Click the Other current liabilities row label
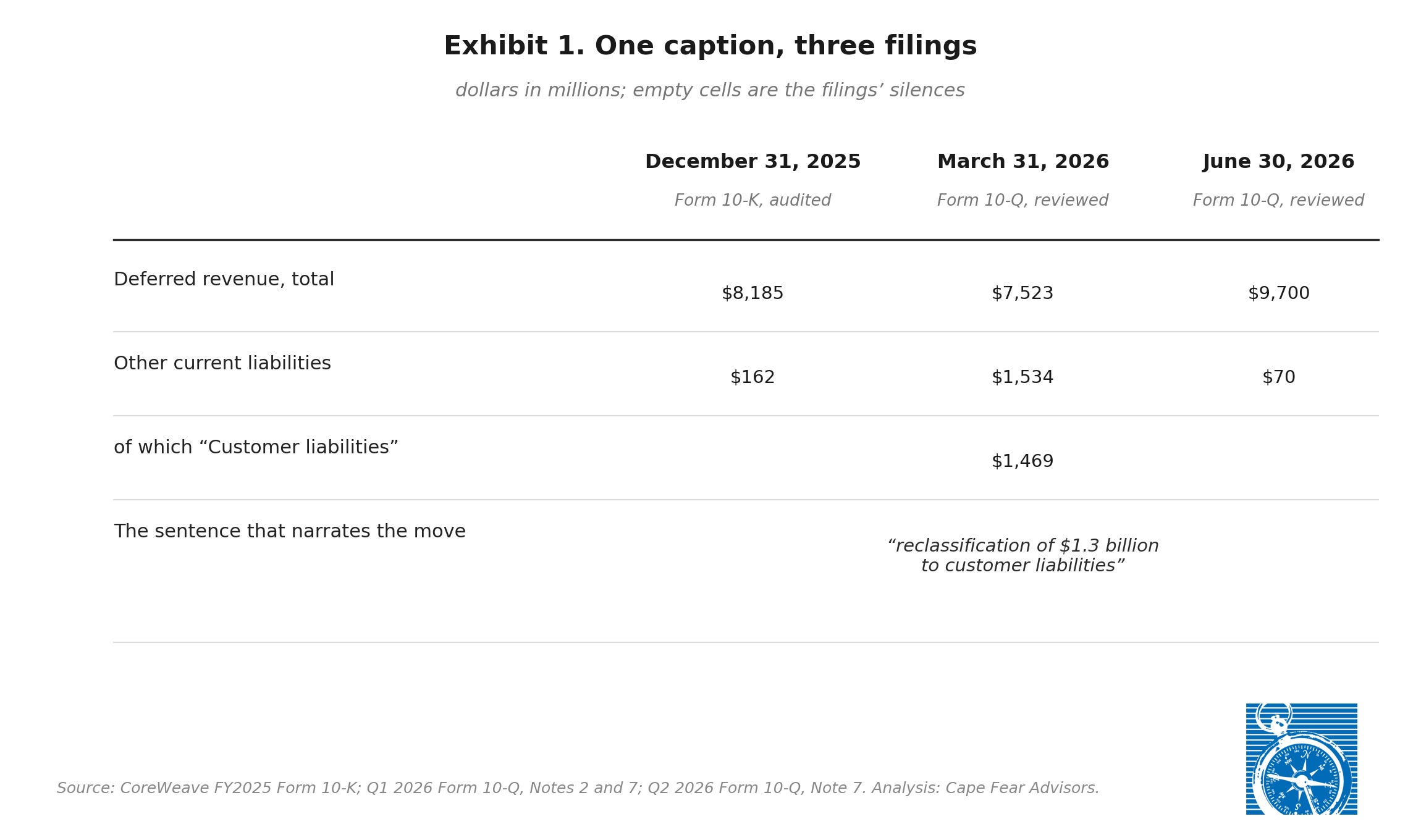 click(222, 364)
